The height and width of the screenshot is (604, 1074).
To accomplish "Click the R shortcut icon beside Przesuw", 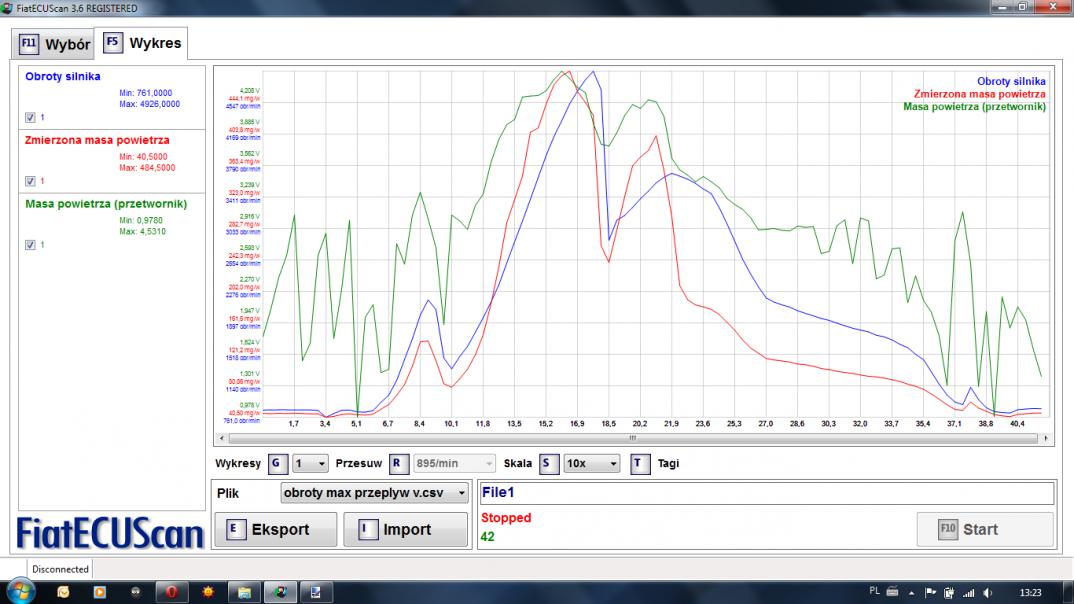I will pos(397,464).
